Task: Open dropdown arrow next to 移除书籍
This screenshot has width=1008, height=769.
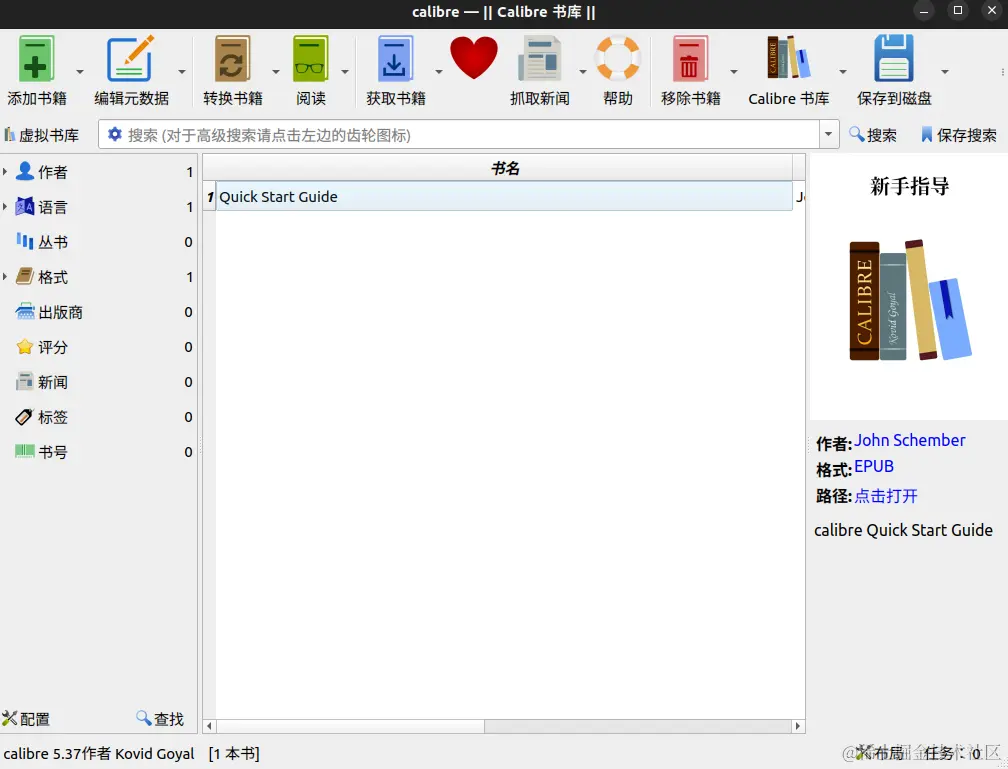Action: [x=734, y=71]
